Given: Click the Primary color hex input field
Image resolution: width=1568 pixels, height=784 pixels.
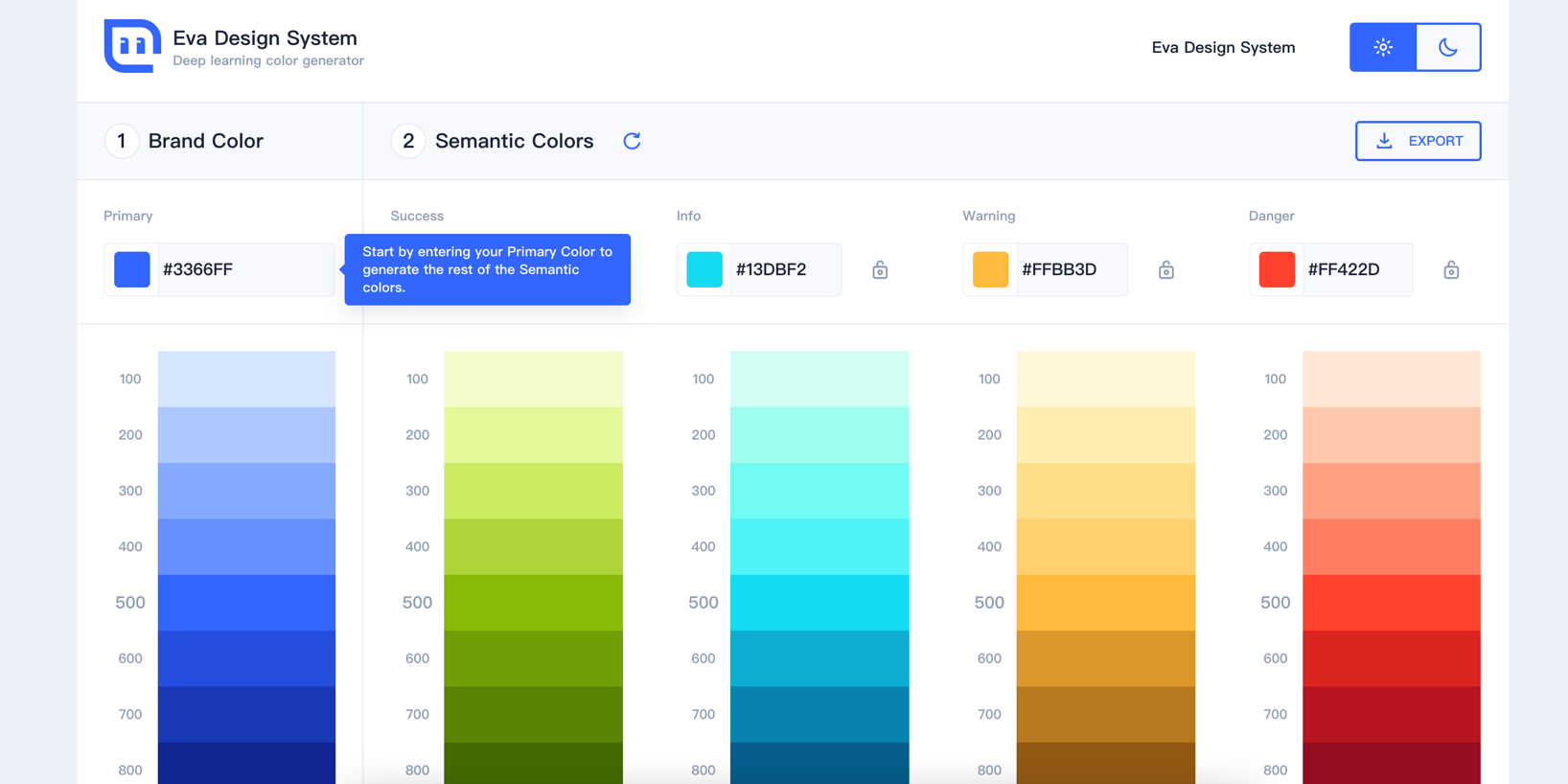Looking at the screenshot, I should [x=244, y=269].
